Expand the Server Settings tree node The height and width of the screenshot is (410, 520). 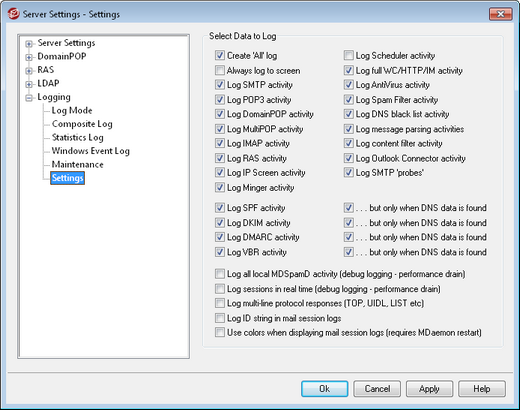pos(29,44)
